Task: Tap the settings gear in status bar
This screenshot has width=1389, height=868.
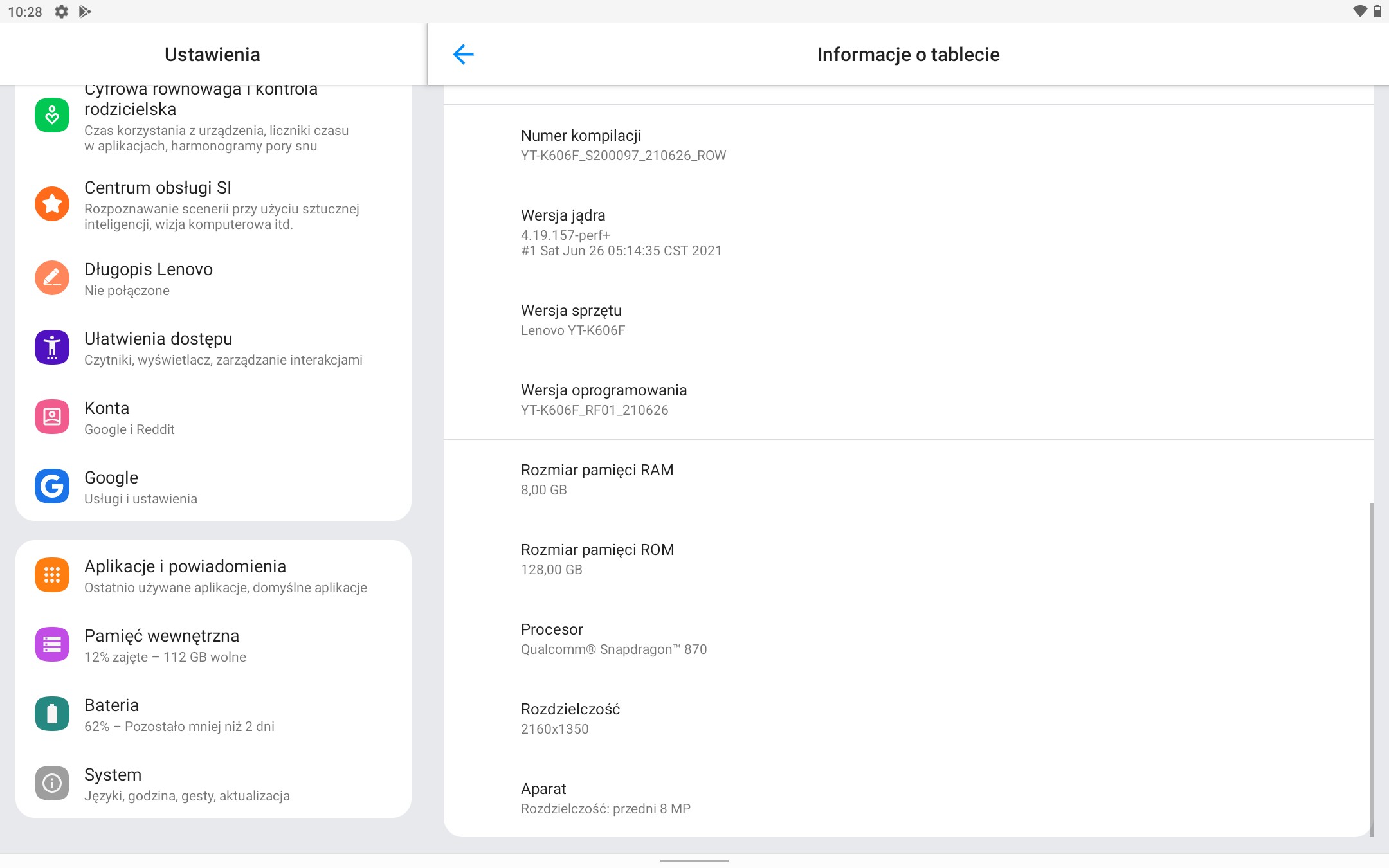Action: point(61,12)
